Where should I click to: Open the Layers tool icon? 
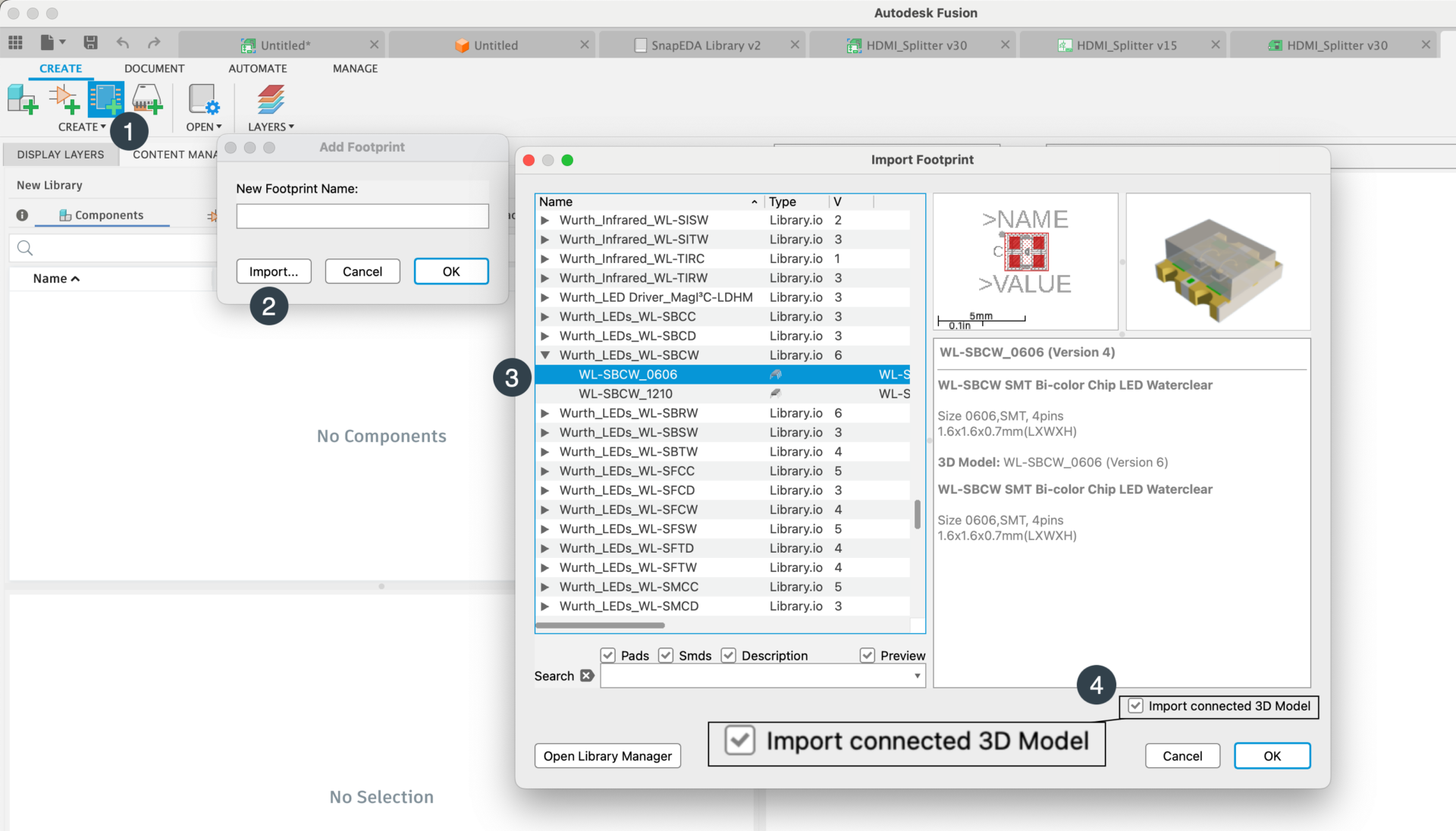click(x=270, y=99)
